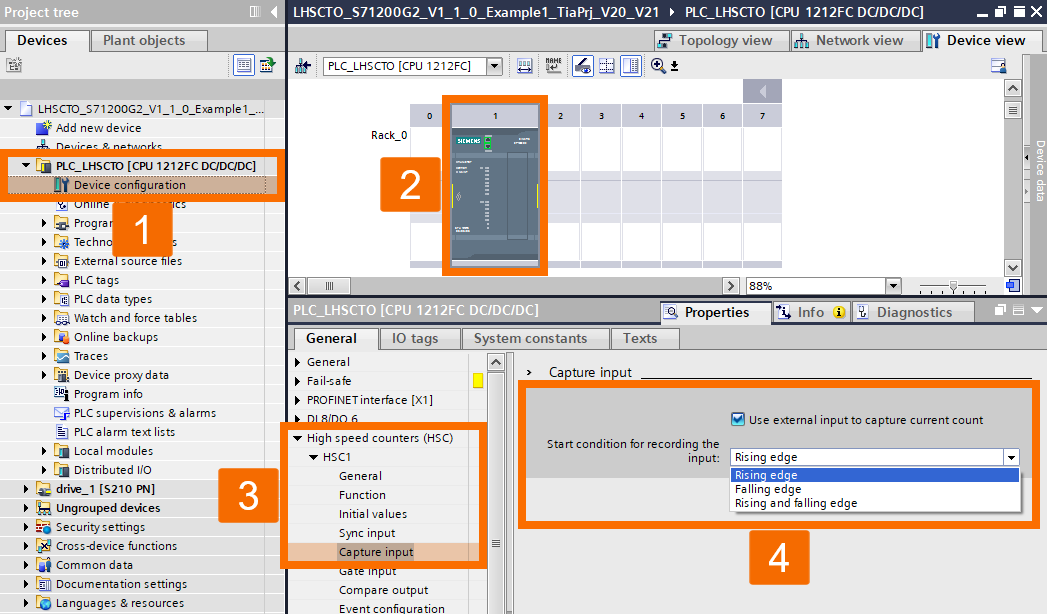Expand the PROFINET interface [X1] node

[x=298, y=400]
